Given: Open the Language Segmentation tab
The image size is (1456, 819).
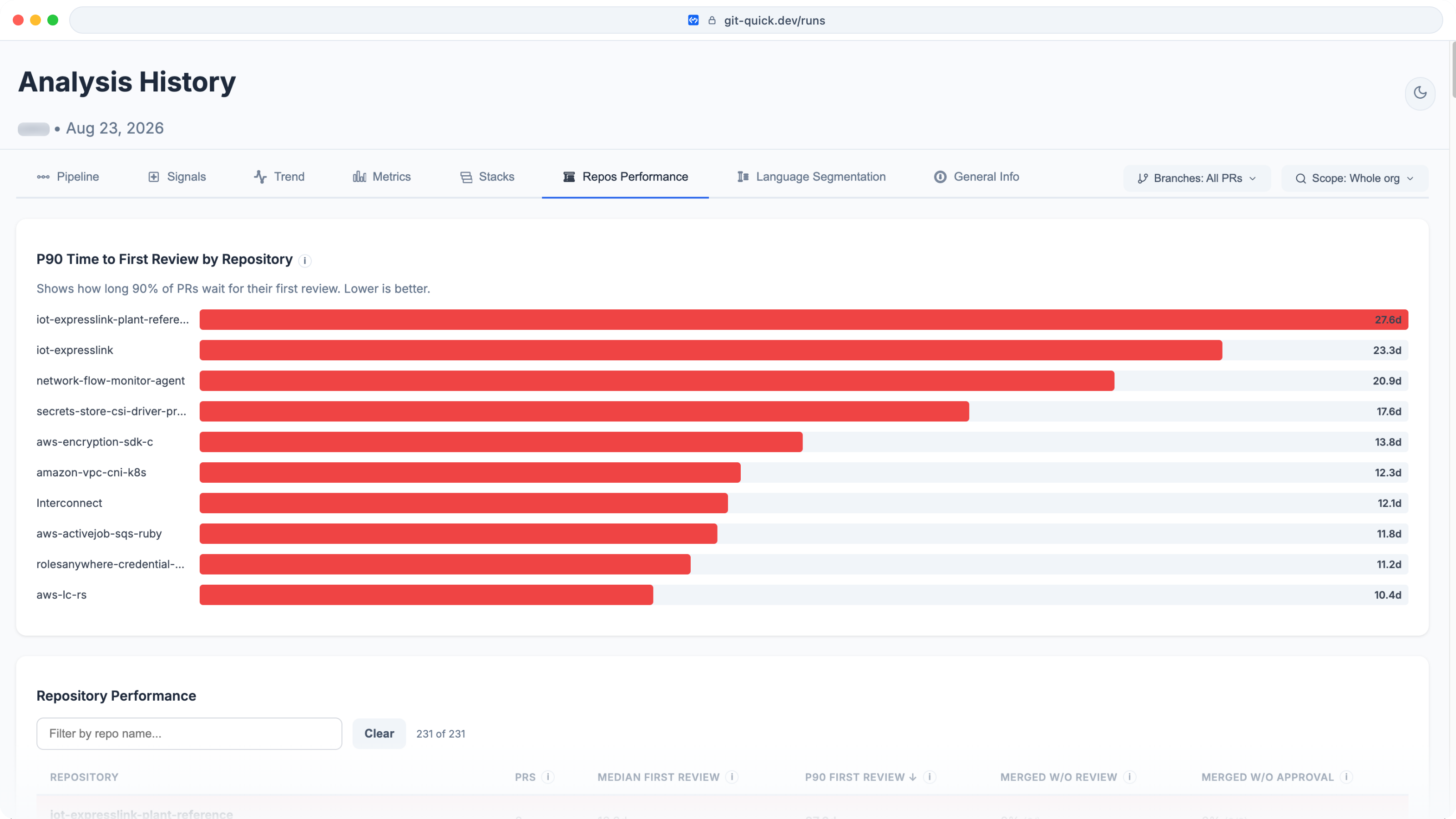Looking at the screenshot, I should (811, 177).
